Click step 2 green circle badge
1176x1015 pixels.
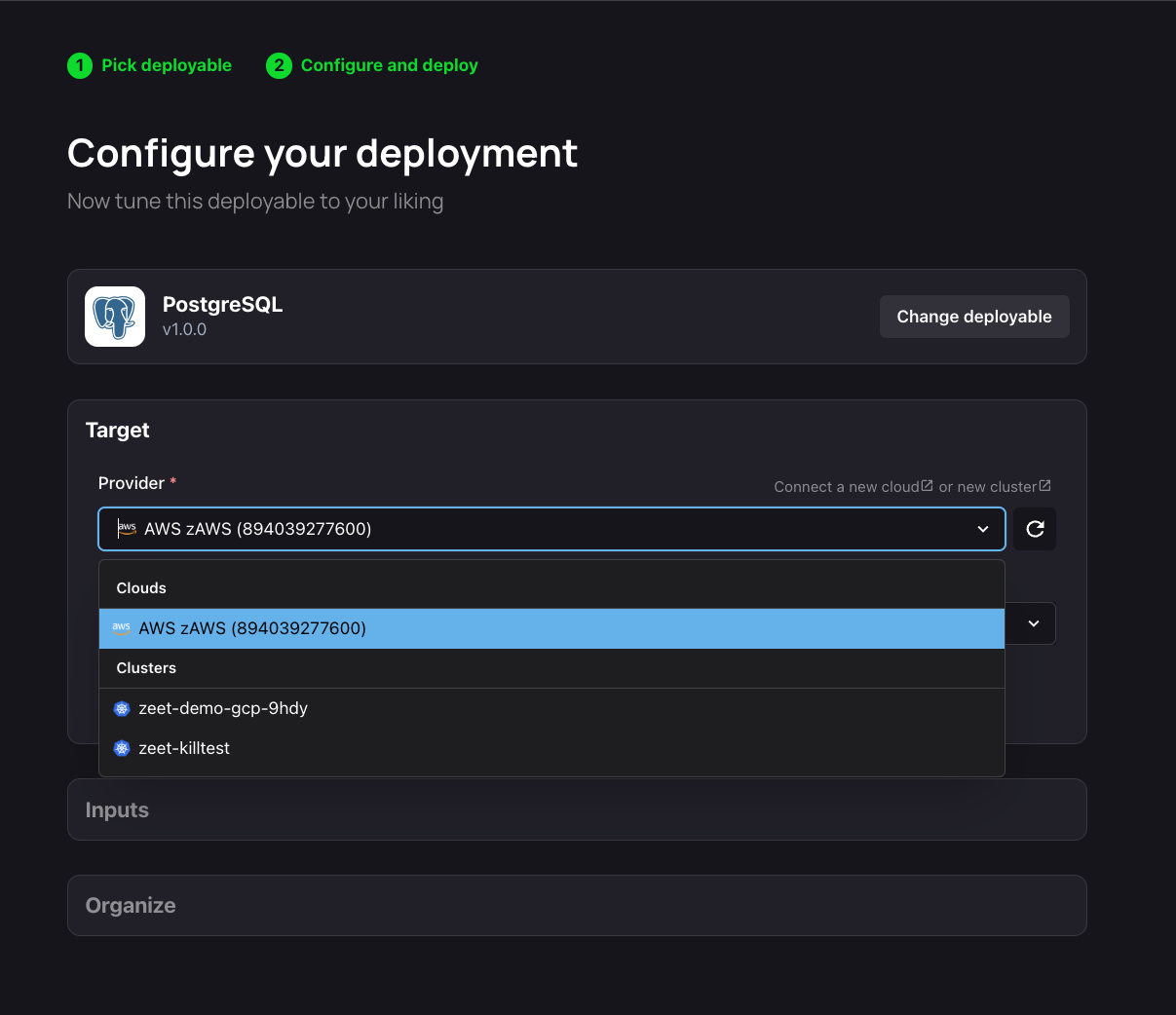coord(279,65)
